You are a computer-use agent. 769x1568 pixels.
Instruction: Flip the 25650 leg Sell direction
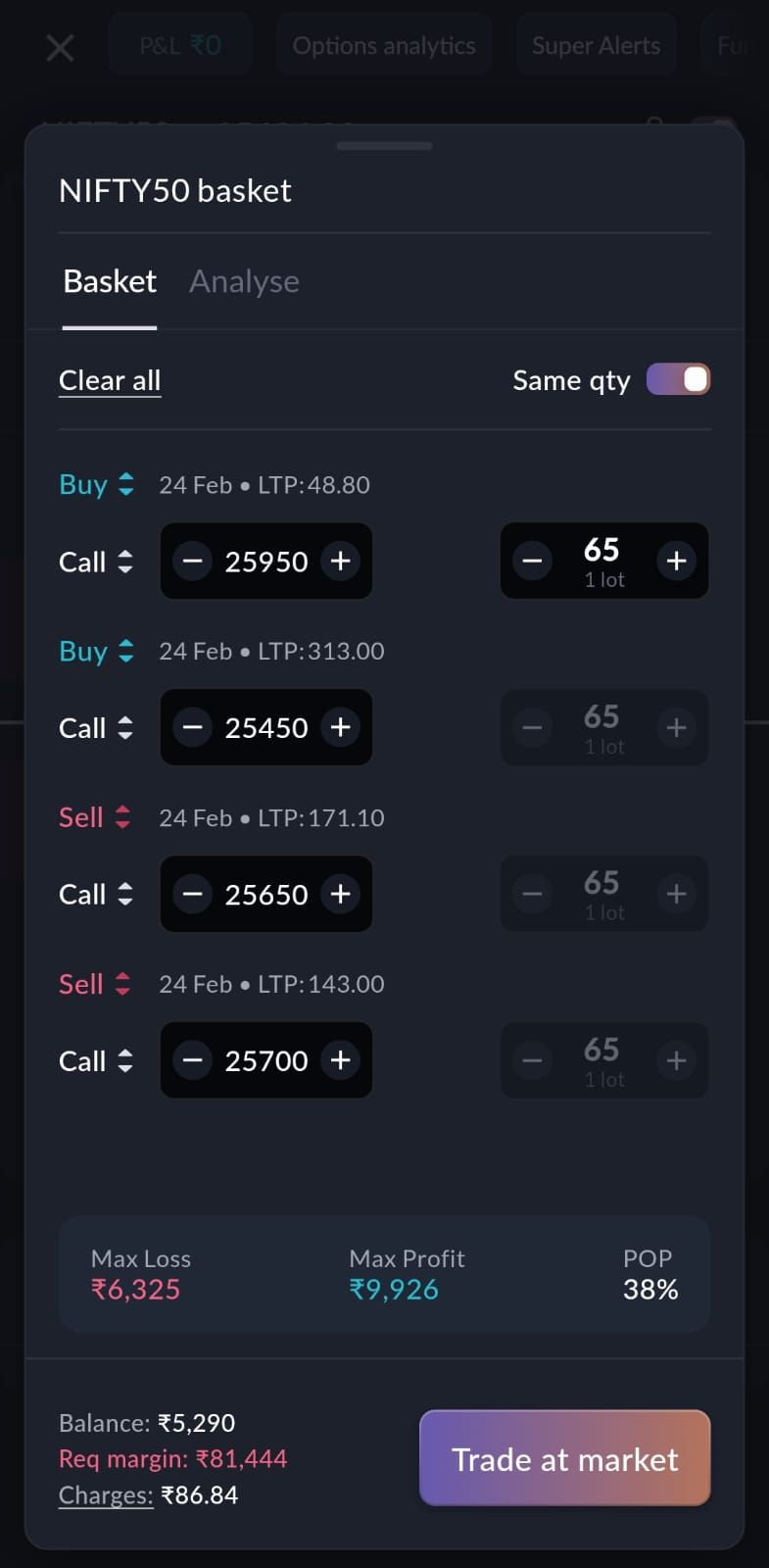94,817
